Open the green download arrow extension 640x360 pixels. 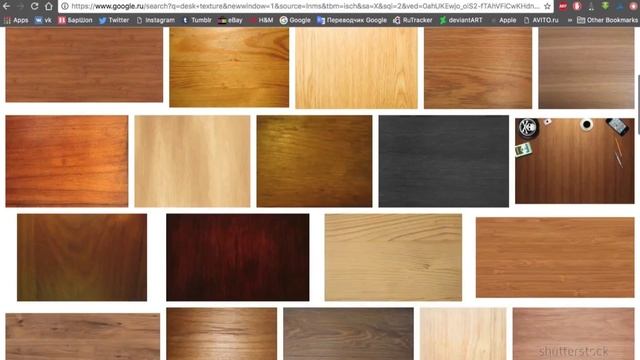tap(605, 6)
